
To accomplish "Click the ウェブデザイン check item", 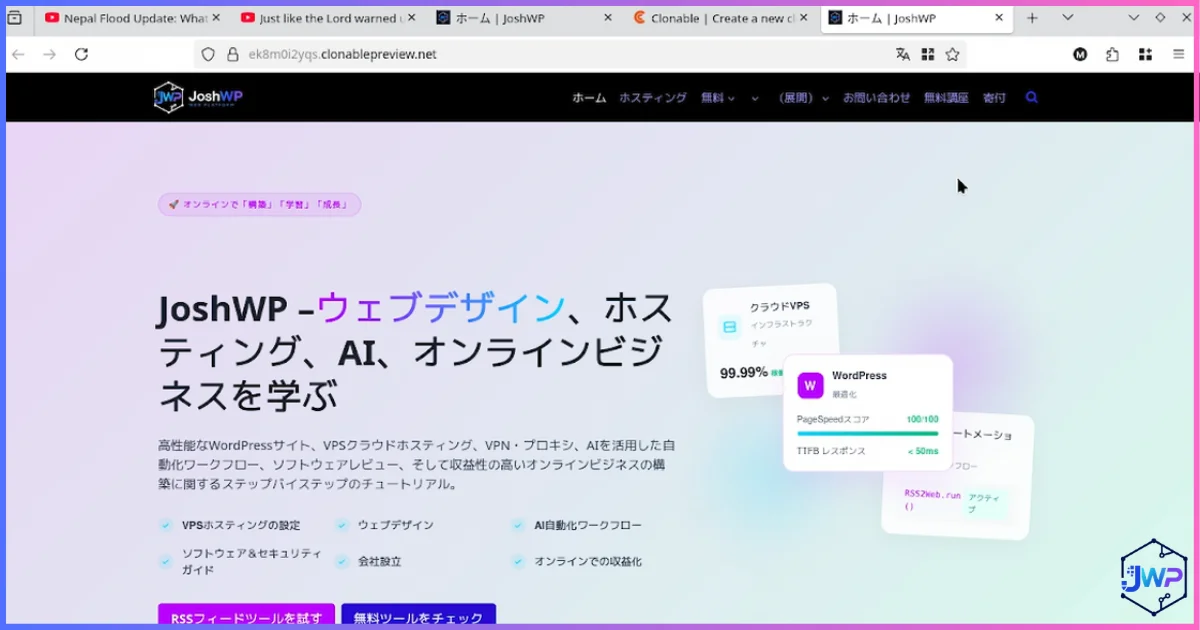I will 384,525.
